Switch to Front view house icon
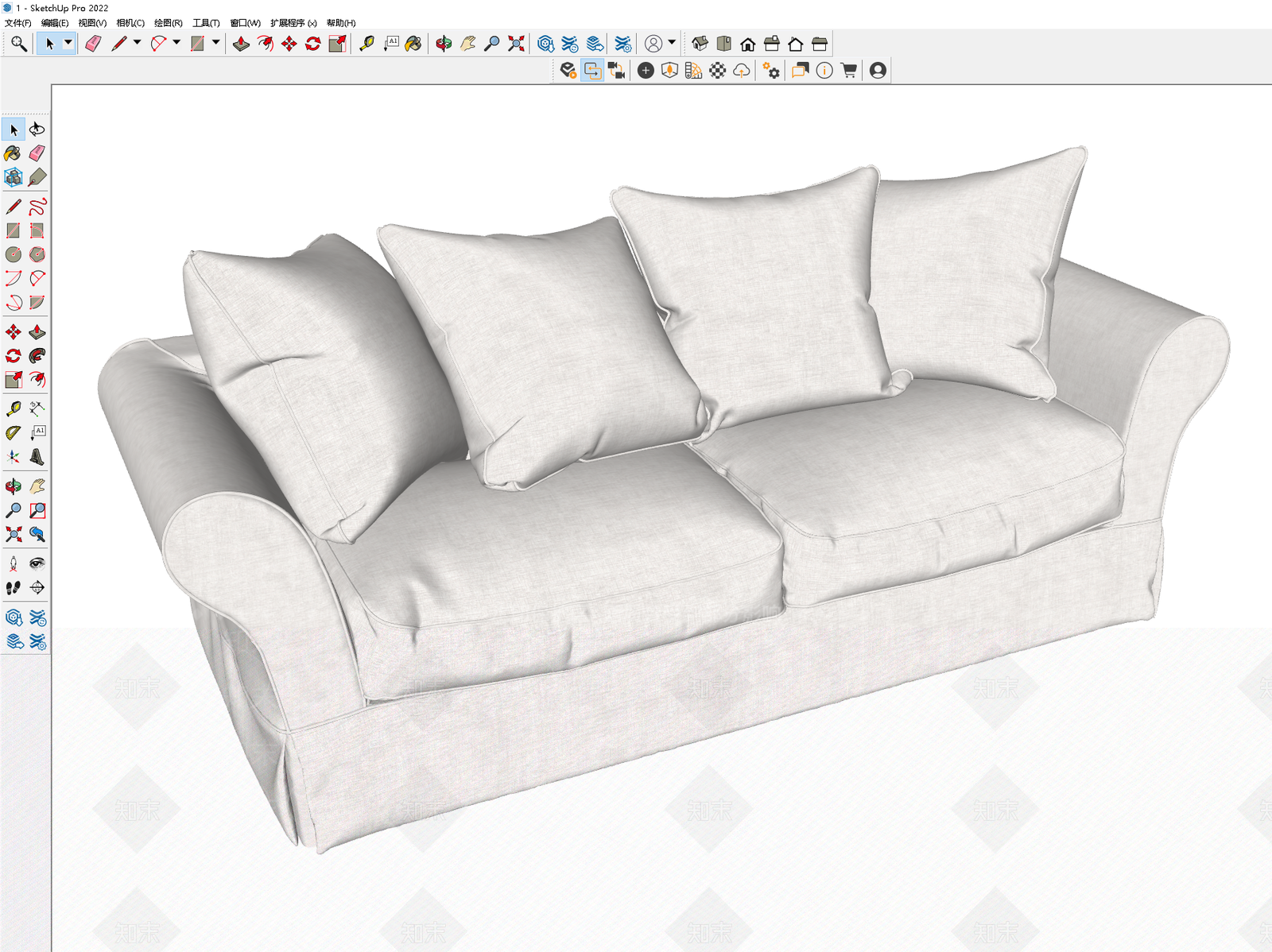The height and width of the screenshot is (952, 1272). (748, 44)
